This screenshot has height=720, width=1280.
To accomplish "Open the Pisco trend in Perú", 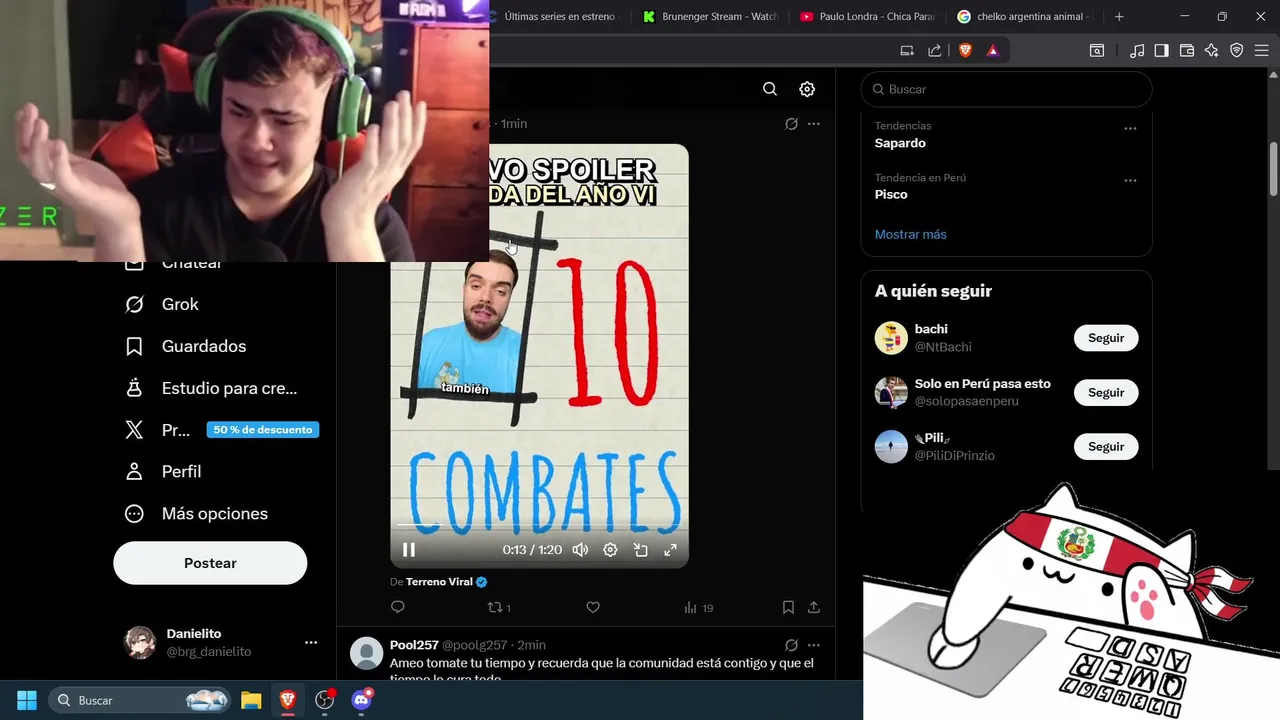I will (891, 194).
